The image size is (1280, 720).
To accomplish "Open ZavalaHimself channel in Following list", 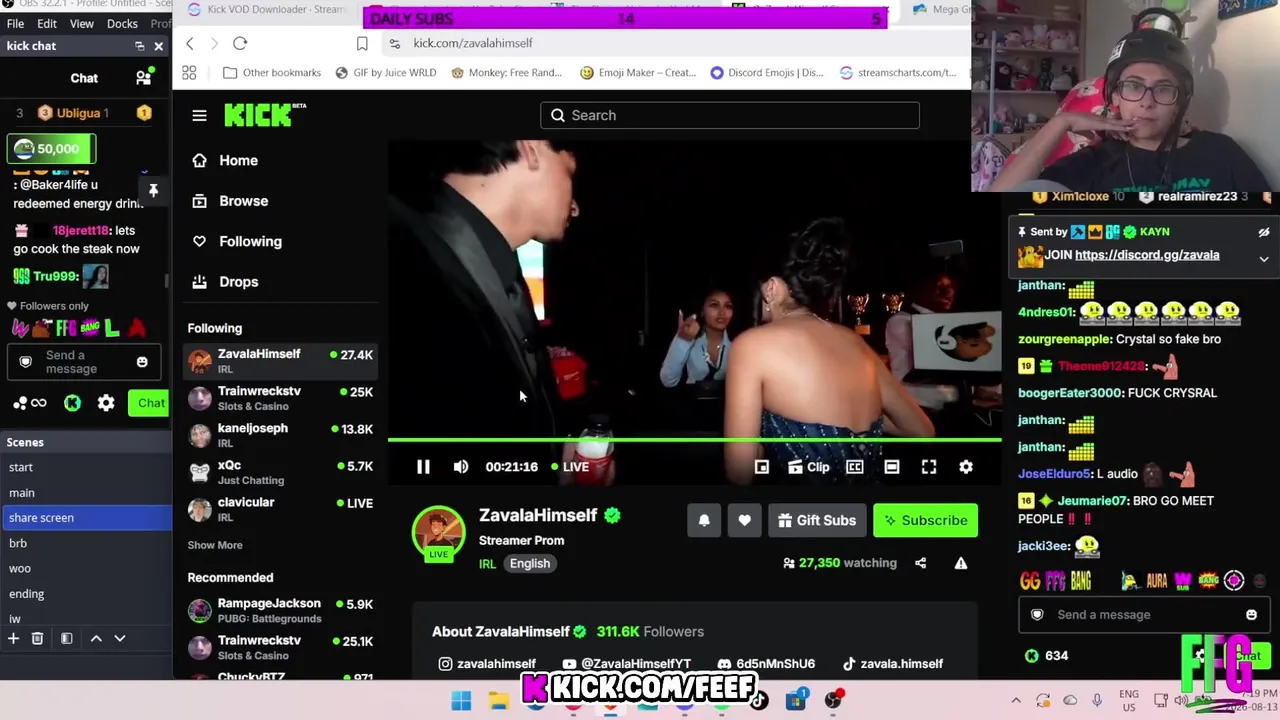I will [x=280, y=361].
